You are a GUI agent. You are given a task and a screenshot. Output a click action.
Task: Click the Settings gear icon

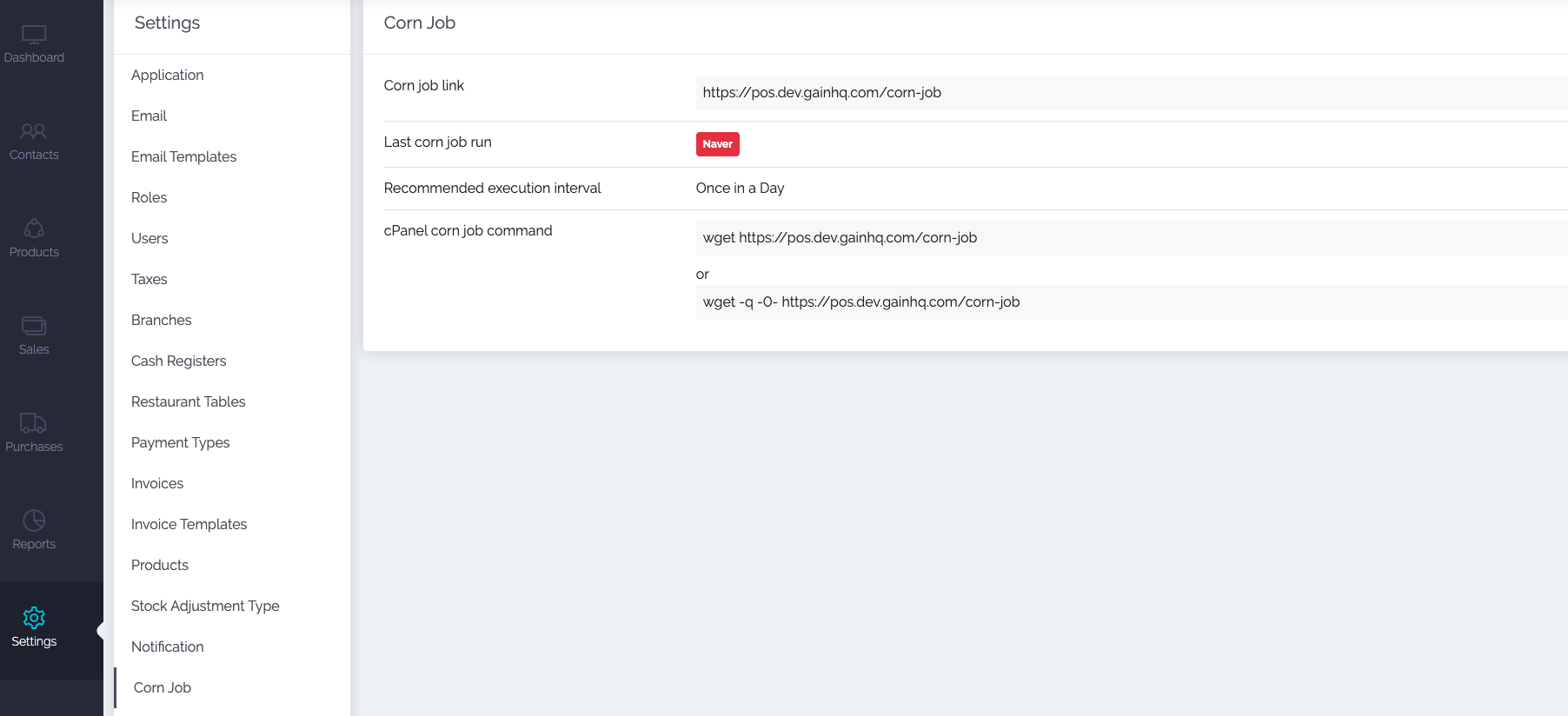point(34,618)
